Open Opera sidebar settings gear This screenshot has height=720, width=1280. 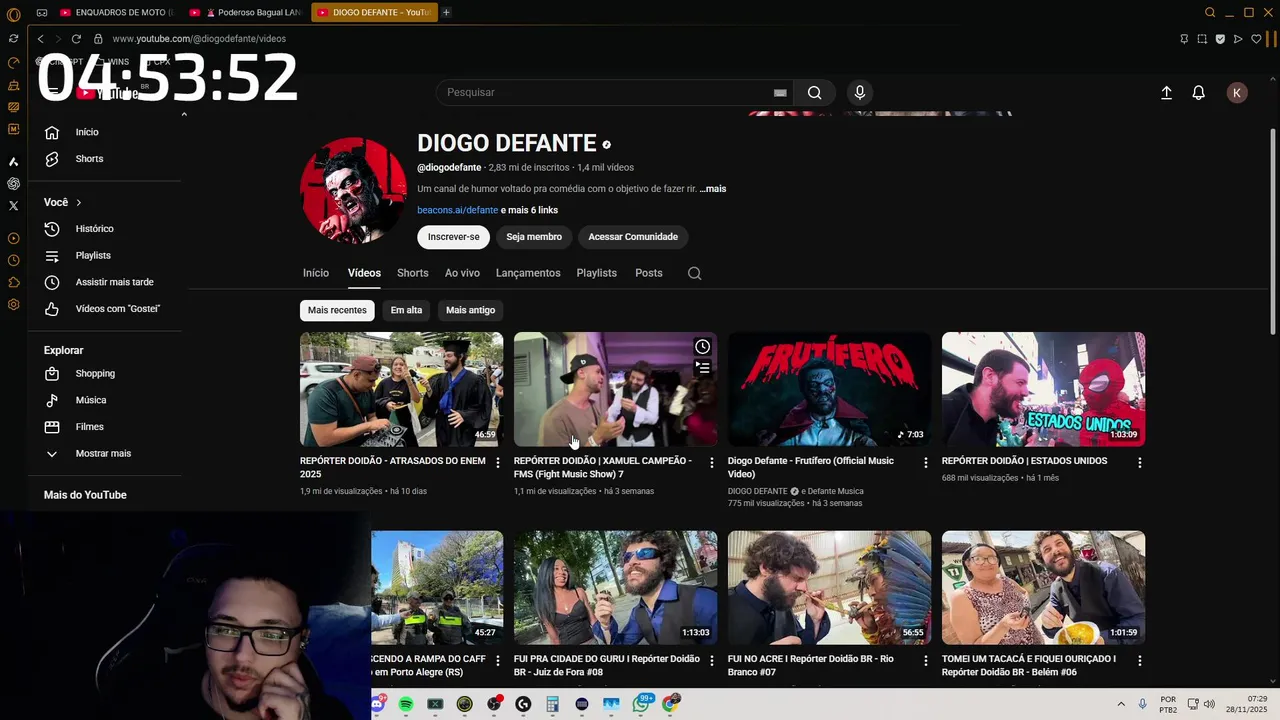[x=13, y=304]
